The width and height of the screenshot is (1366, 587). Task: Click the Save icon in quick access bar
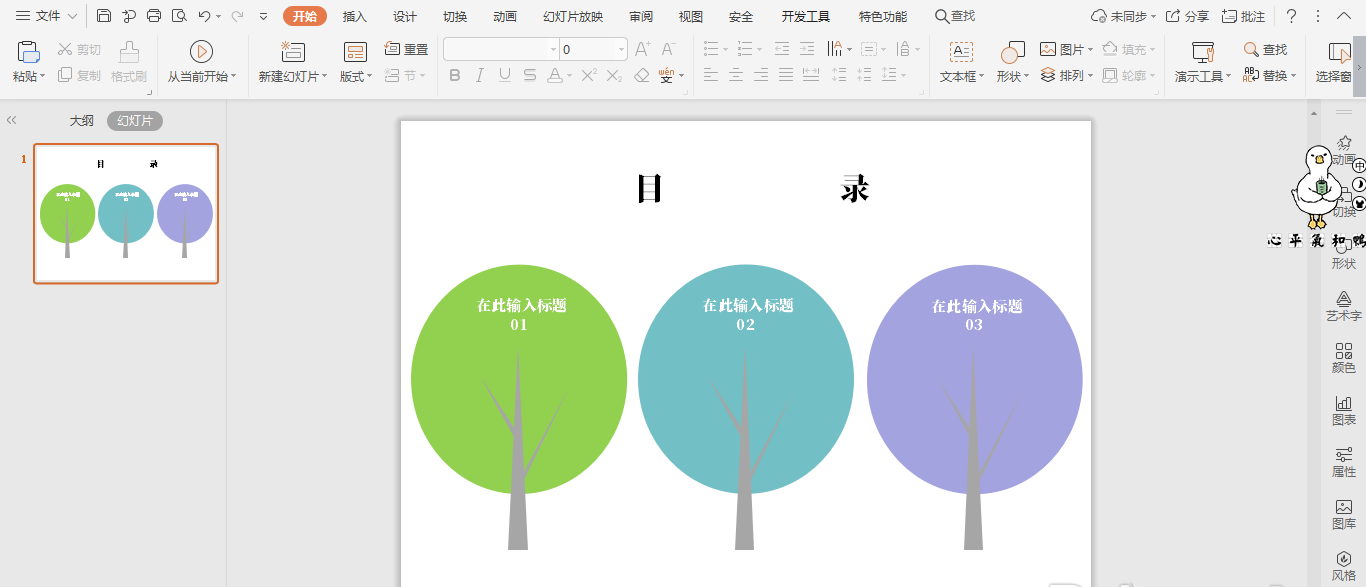pos(104,16)
